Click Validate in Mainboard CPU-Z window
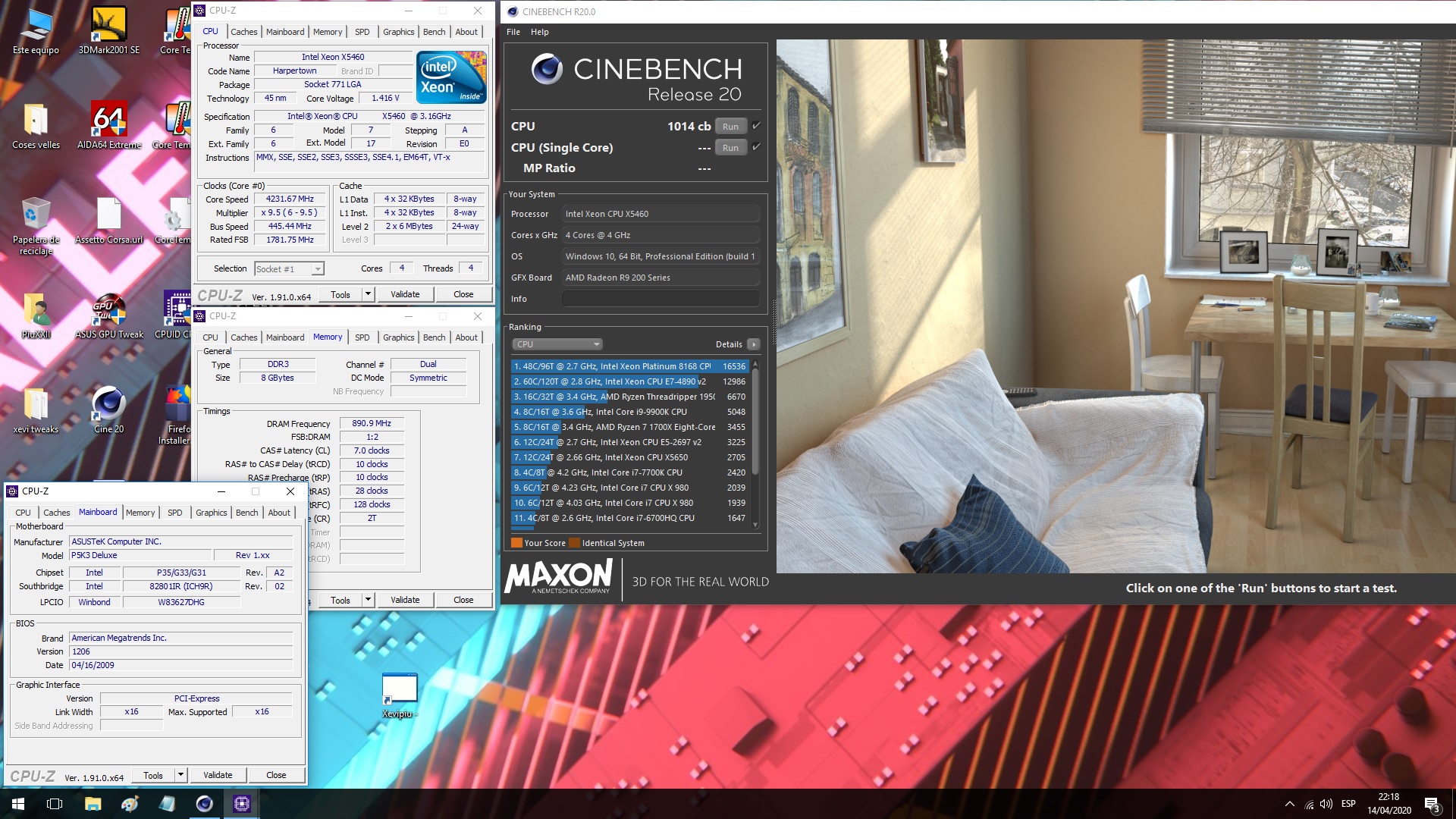This screenshot has height=819, width=1456. pos(218,775)
